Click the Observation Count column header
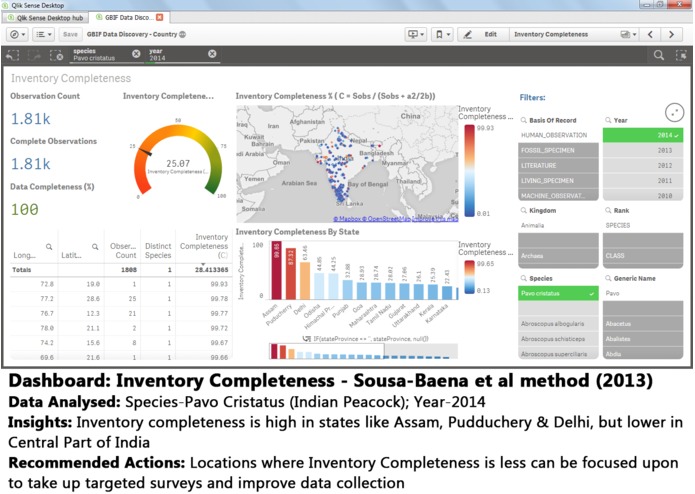This screenshot has height=494, width=695. click(x=123, y=250)
